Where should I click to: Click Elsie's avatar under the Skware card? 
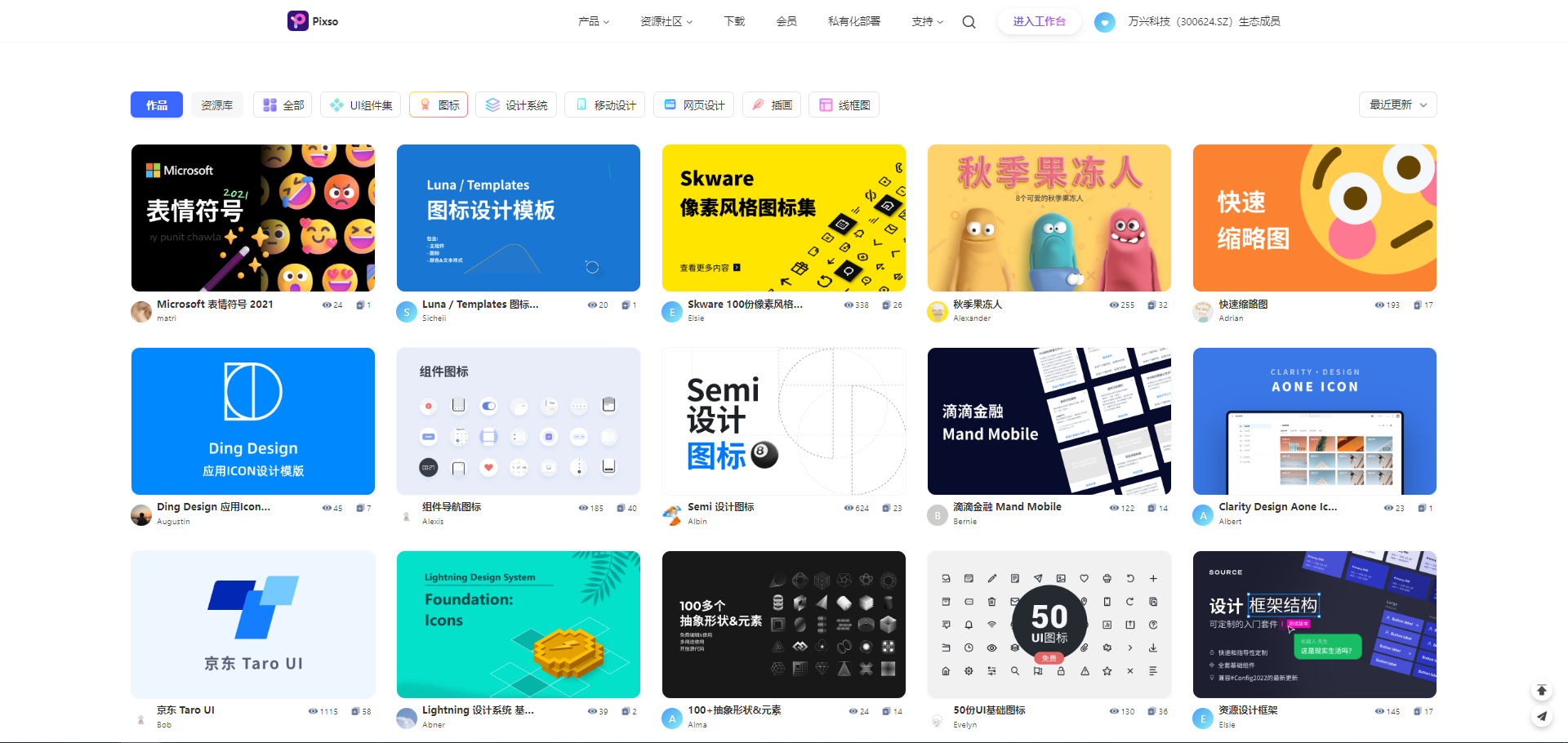click(x=672, y=311)
